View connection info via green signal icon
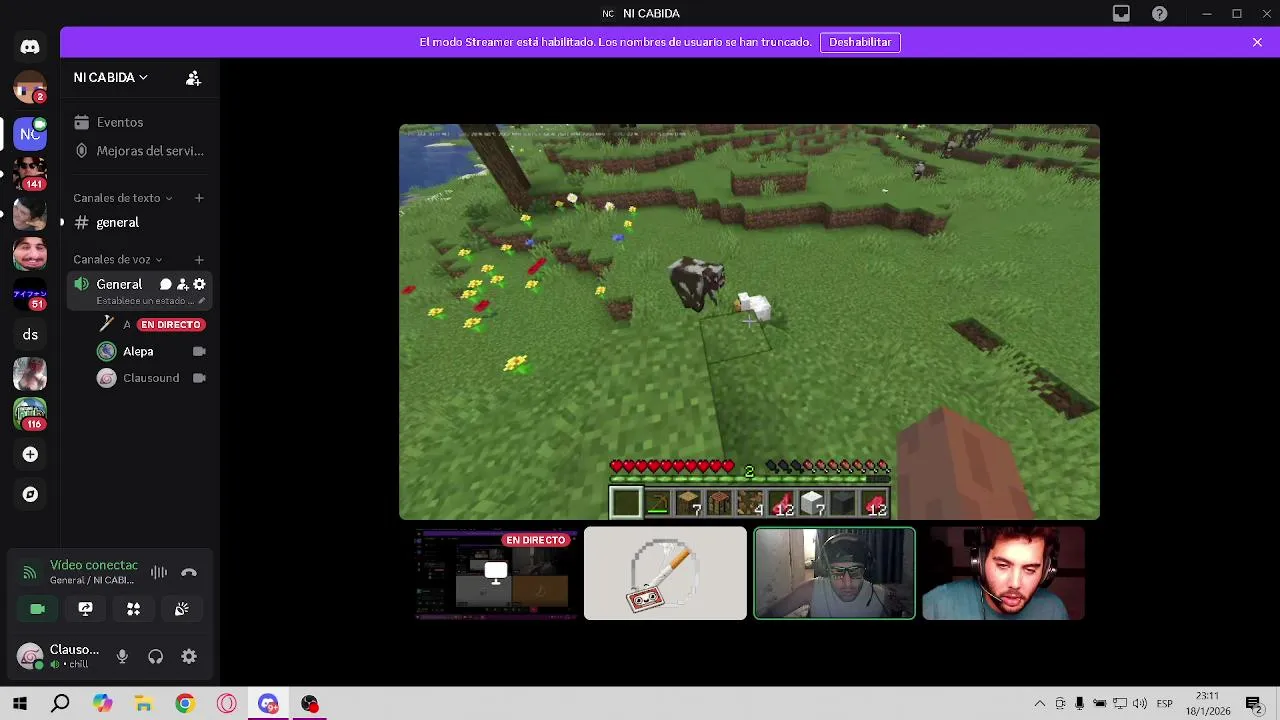The width and height of the screenshot is (1280, 720). [x=30, y=573]
